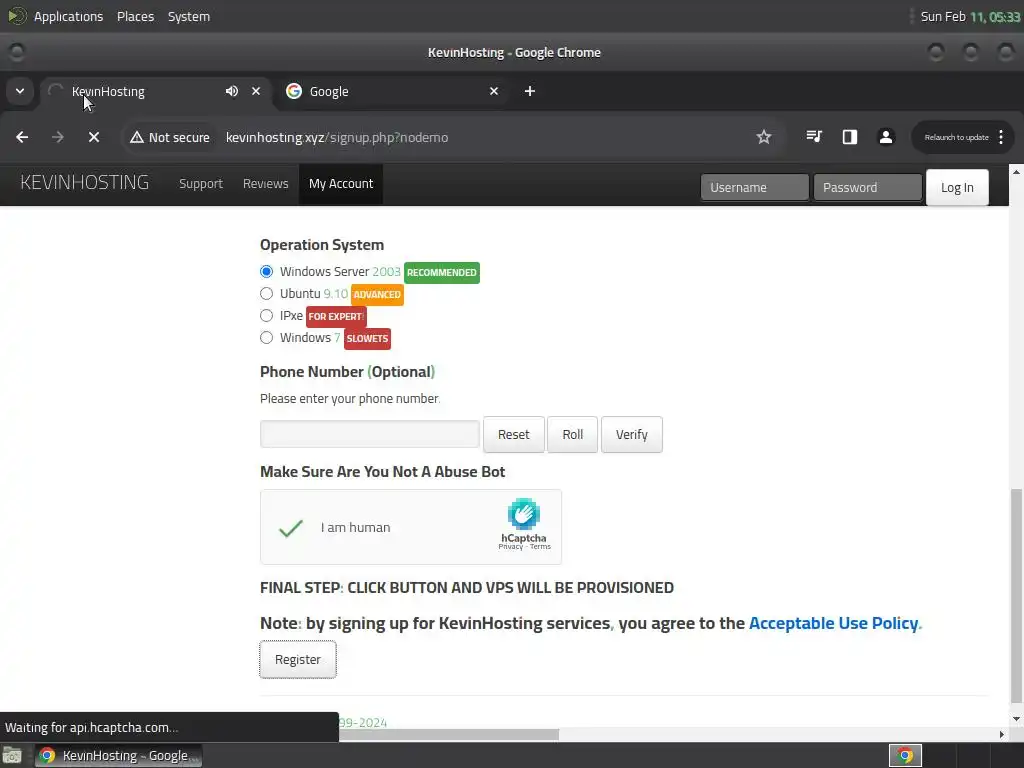1024x768 pixels.
Task: Stop loading the page with the X button
Action: (94, 137)
